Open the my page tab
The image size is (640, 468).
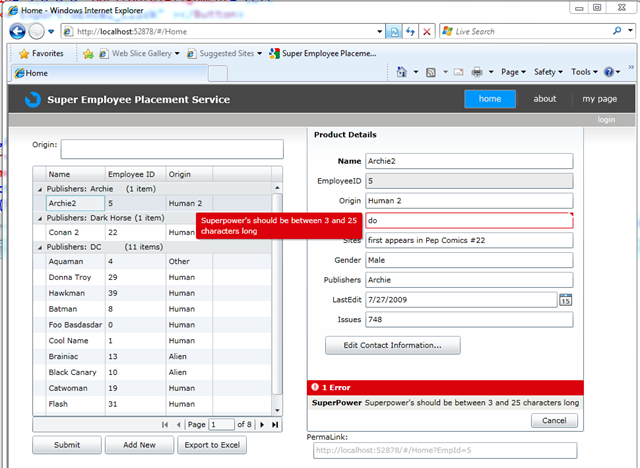pos(600,99)
